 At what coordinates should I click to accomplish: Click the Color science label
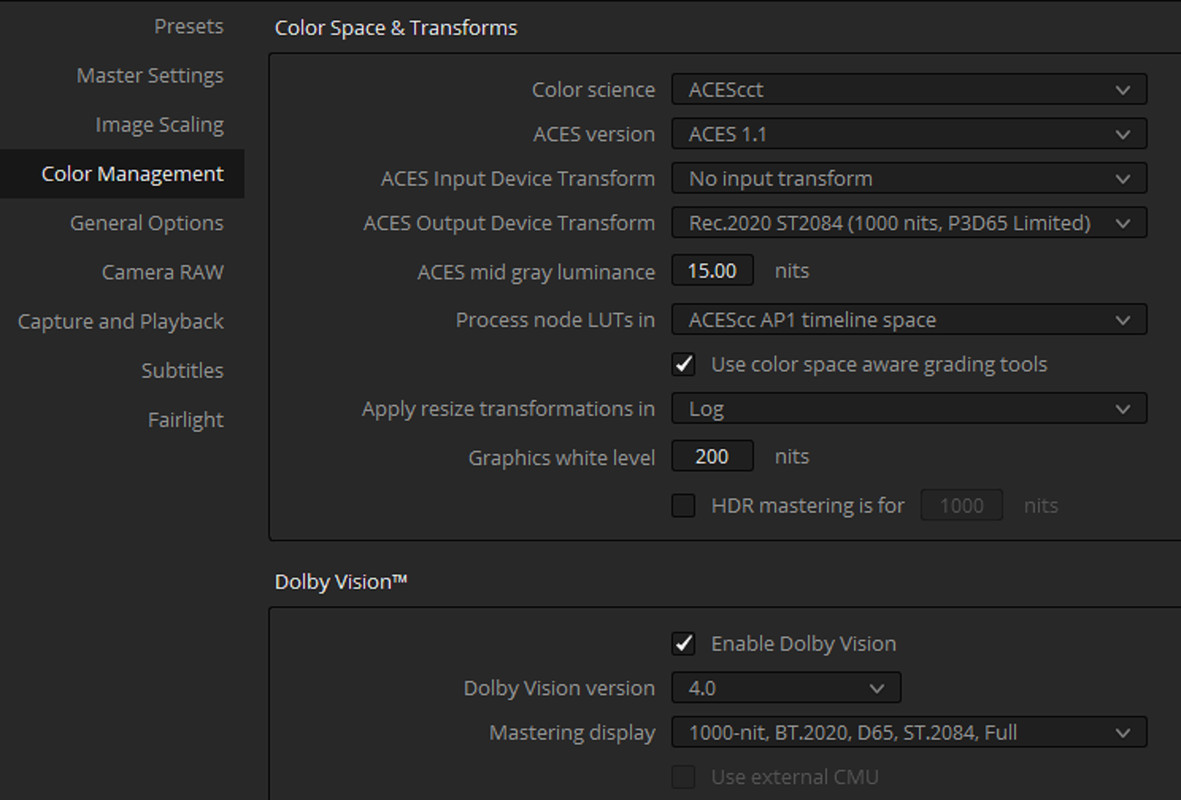coord(593,90)
